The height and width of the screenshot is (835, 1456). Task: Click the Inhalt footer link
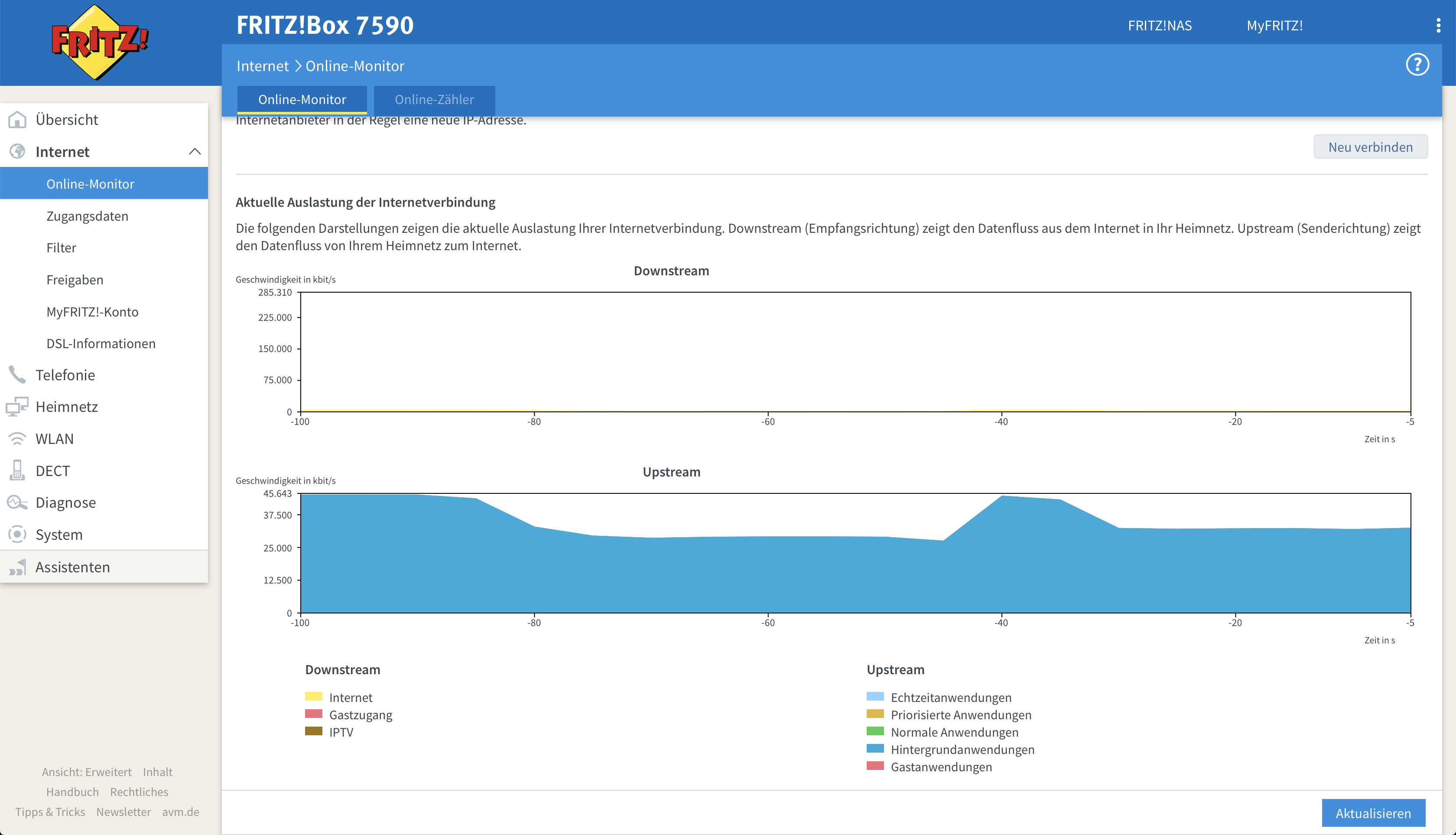[158, 772]
